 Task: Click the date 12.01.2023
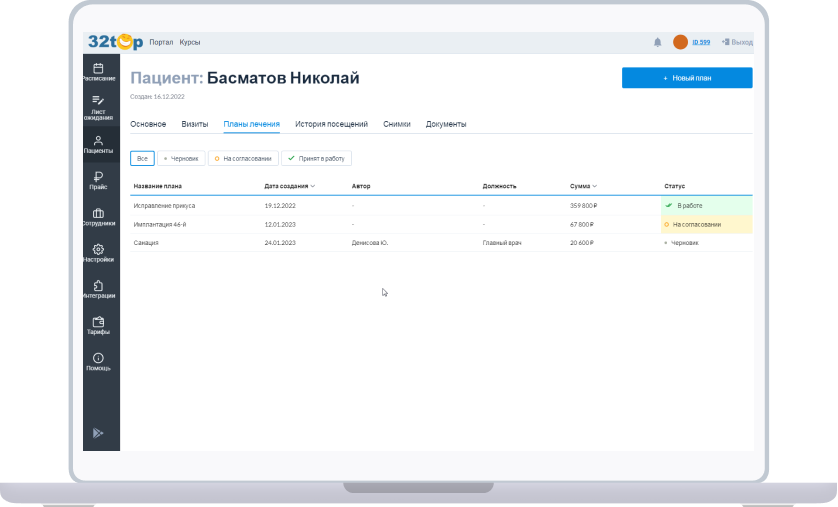280,224
